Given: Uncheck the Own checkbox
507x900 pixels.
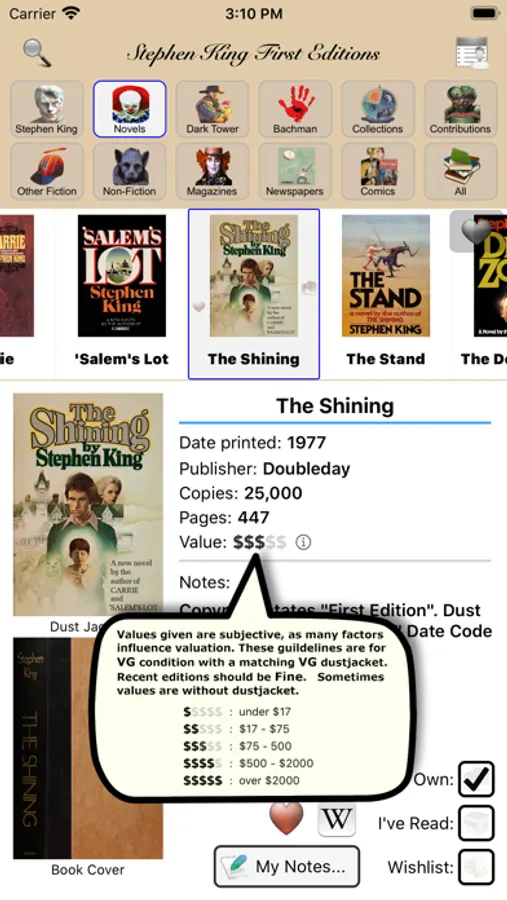Looking at the screenshot, I should click(x=476, y=779).
